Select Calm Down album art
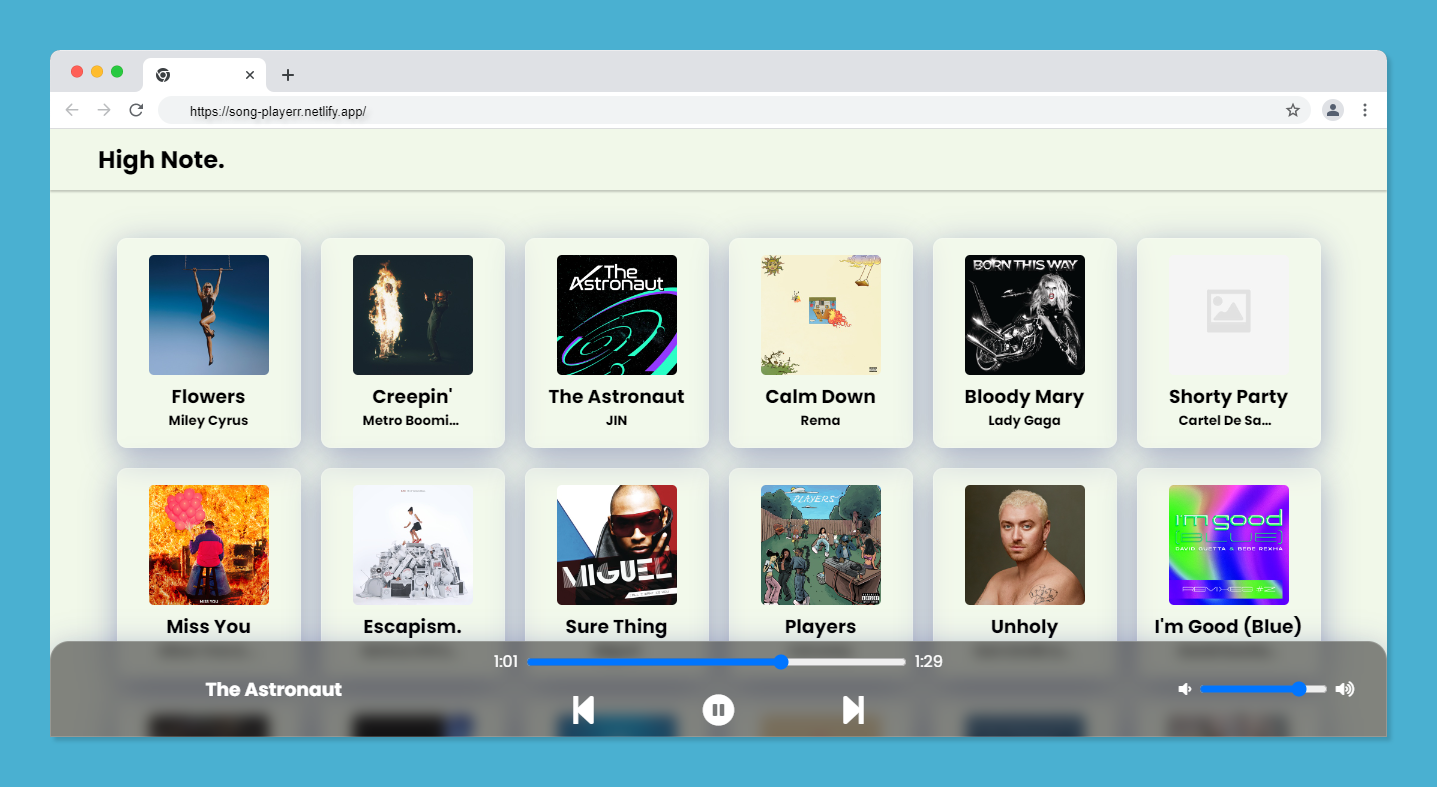The width and height of the screenshot is (1437, 787). (x=821, y=315)
